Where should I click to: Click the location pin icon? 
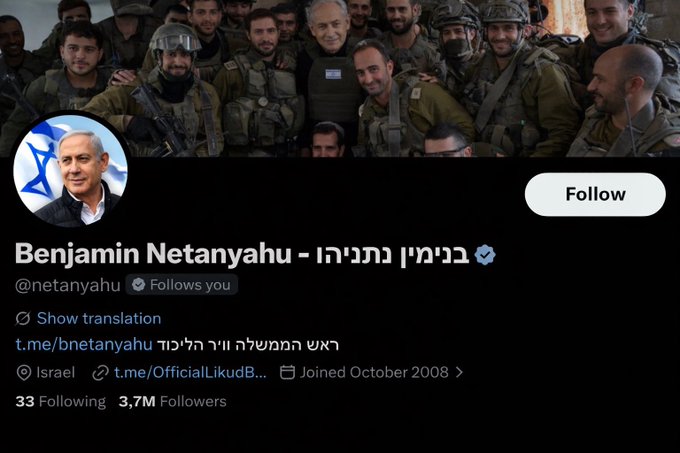click(x=23, y=373)
